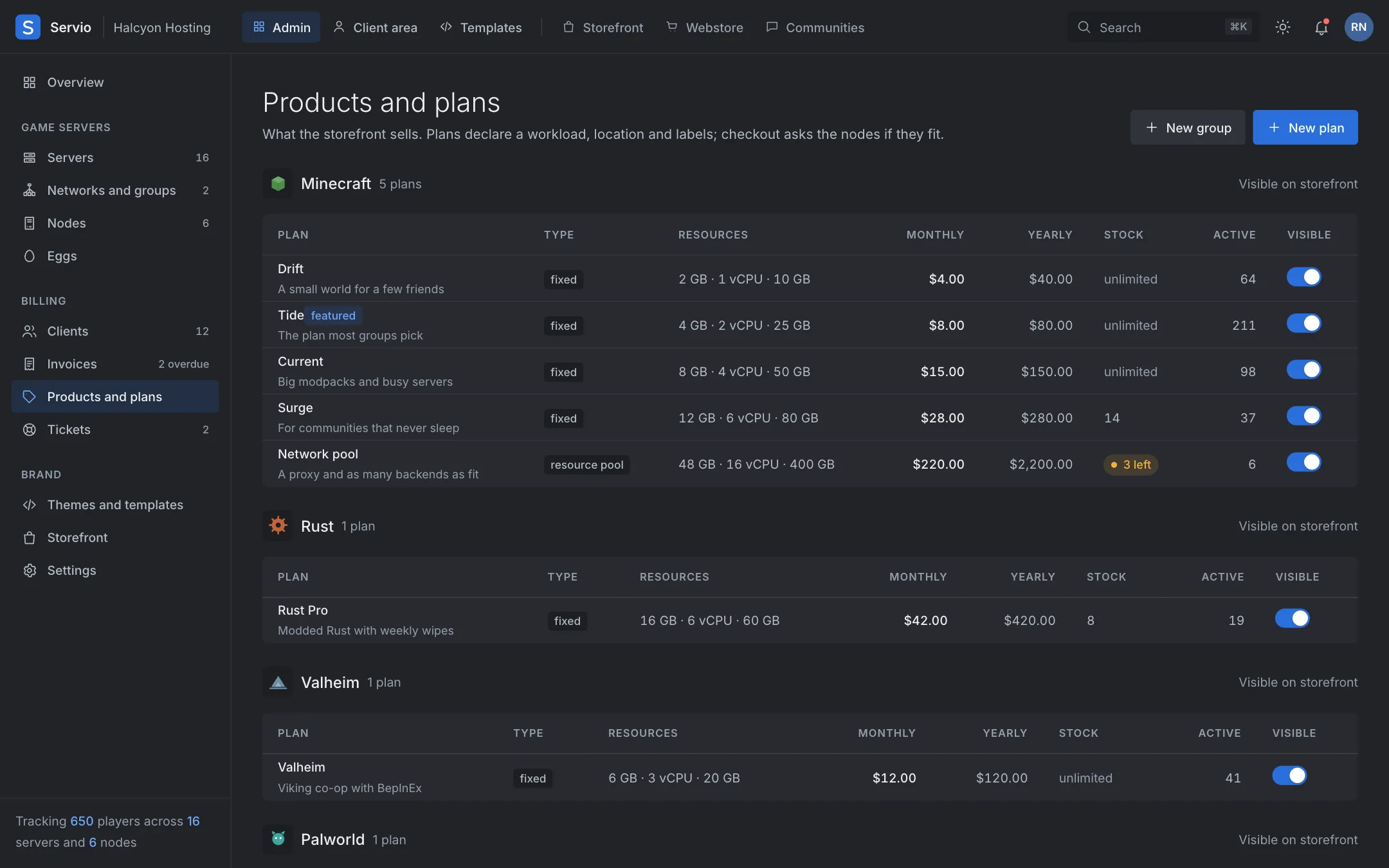This screenshot has height=868, width=1389.
Task: Click the New plan button
Action: 1305,127
